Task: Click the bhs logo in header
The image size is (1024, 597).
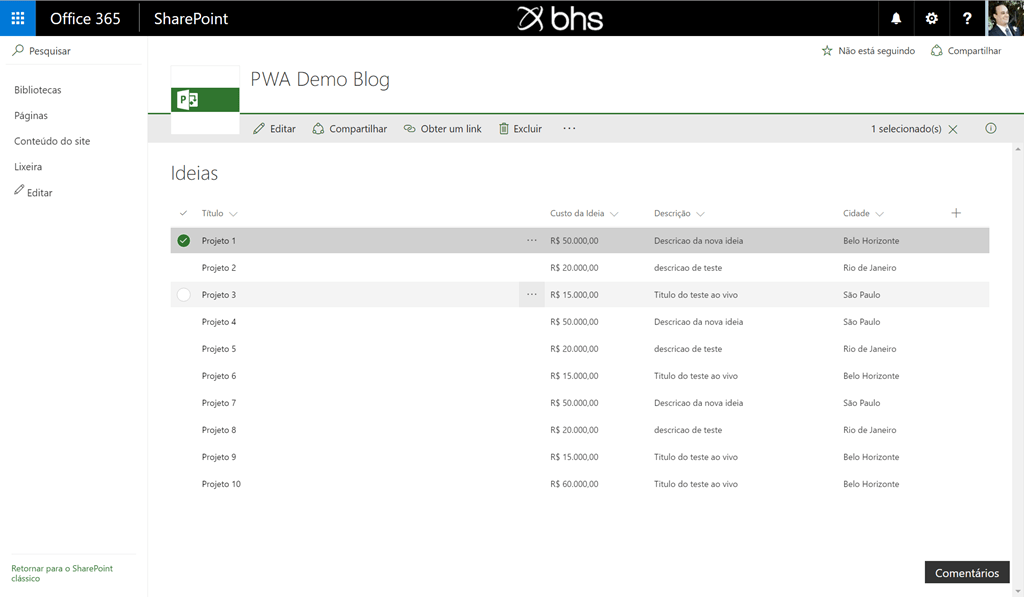Action: 560,18
